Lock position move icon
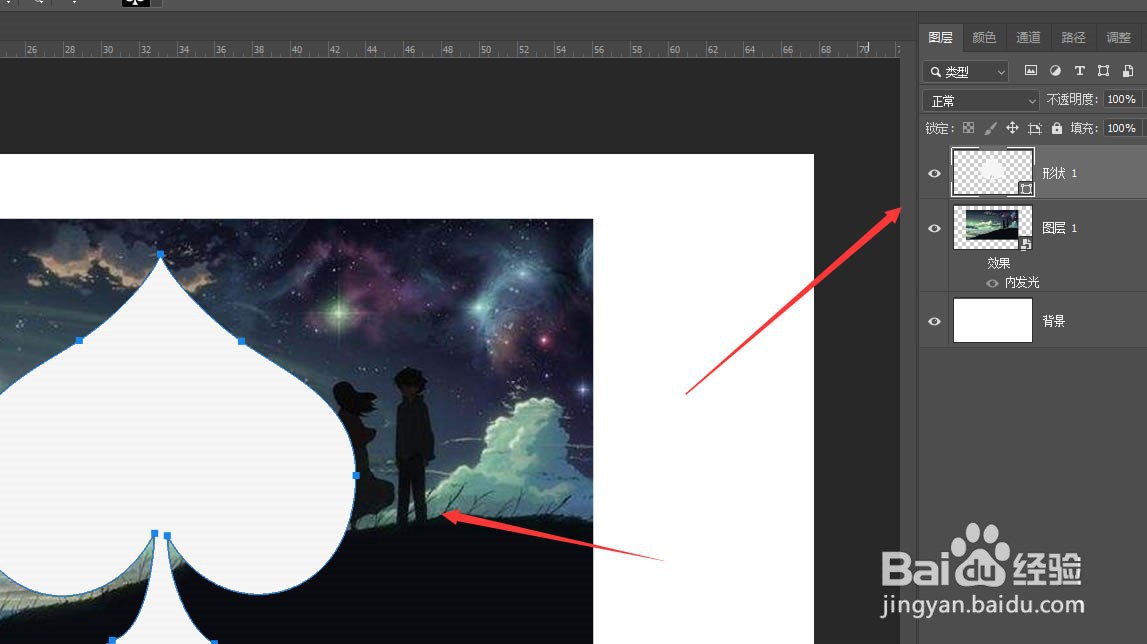Viewport: 1147px width, 644px height. pos(1012,128)
